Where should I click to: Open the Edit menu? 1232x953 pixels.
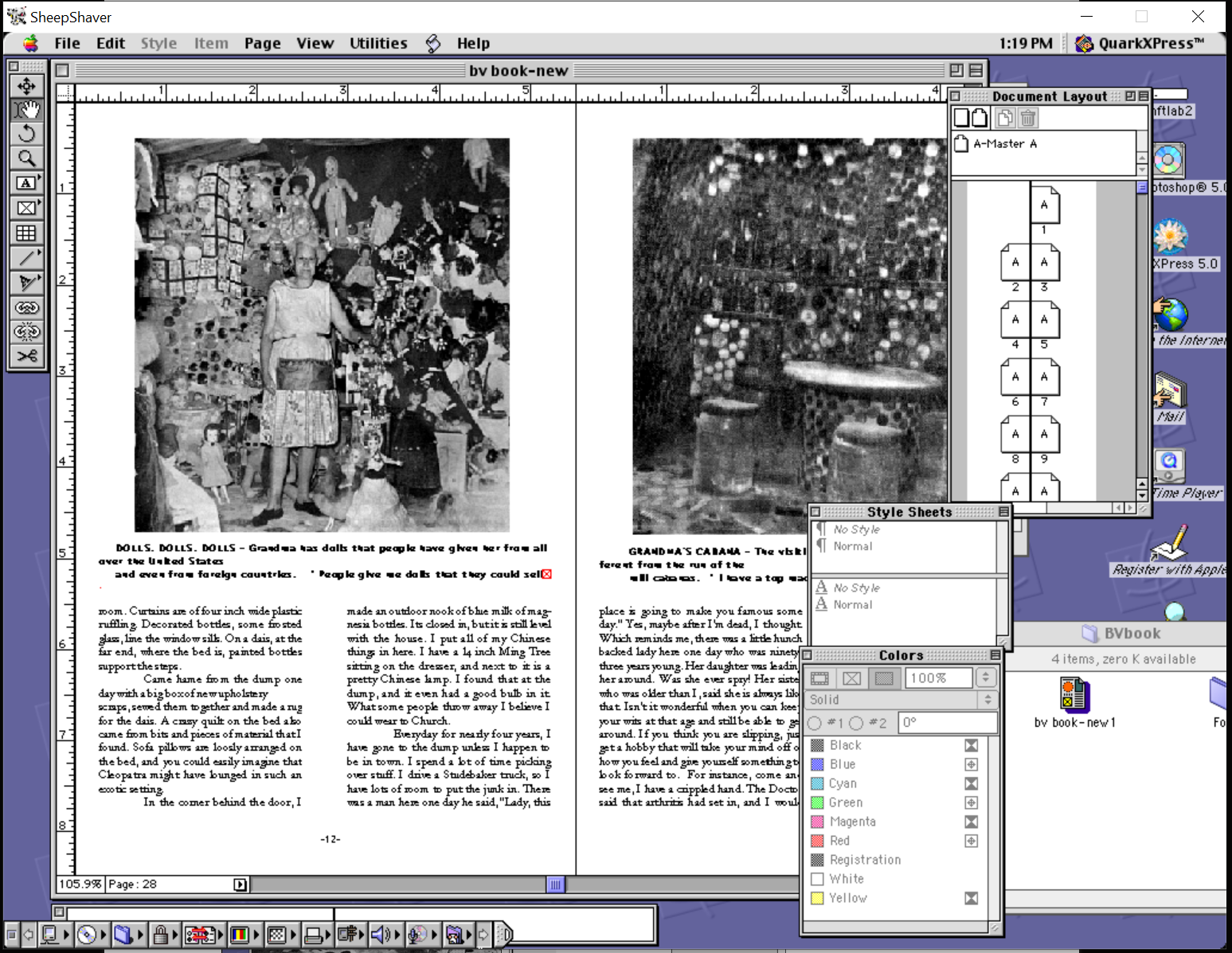click(111, 44)
